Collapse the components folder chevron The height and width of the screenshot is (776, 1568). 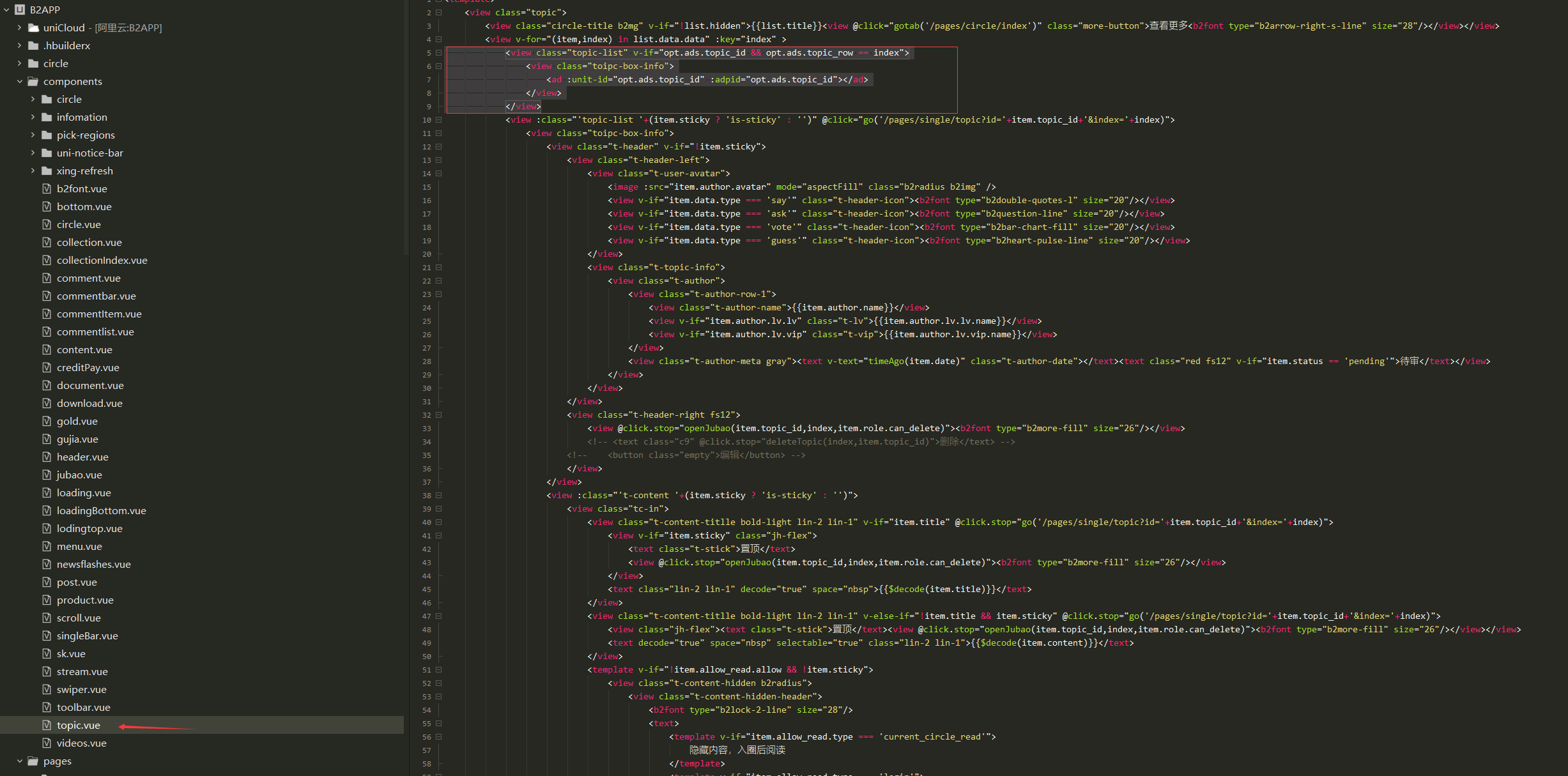click(19, 81)
